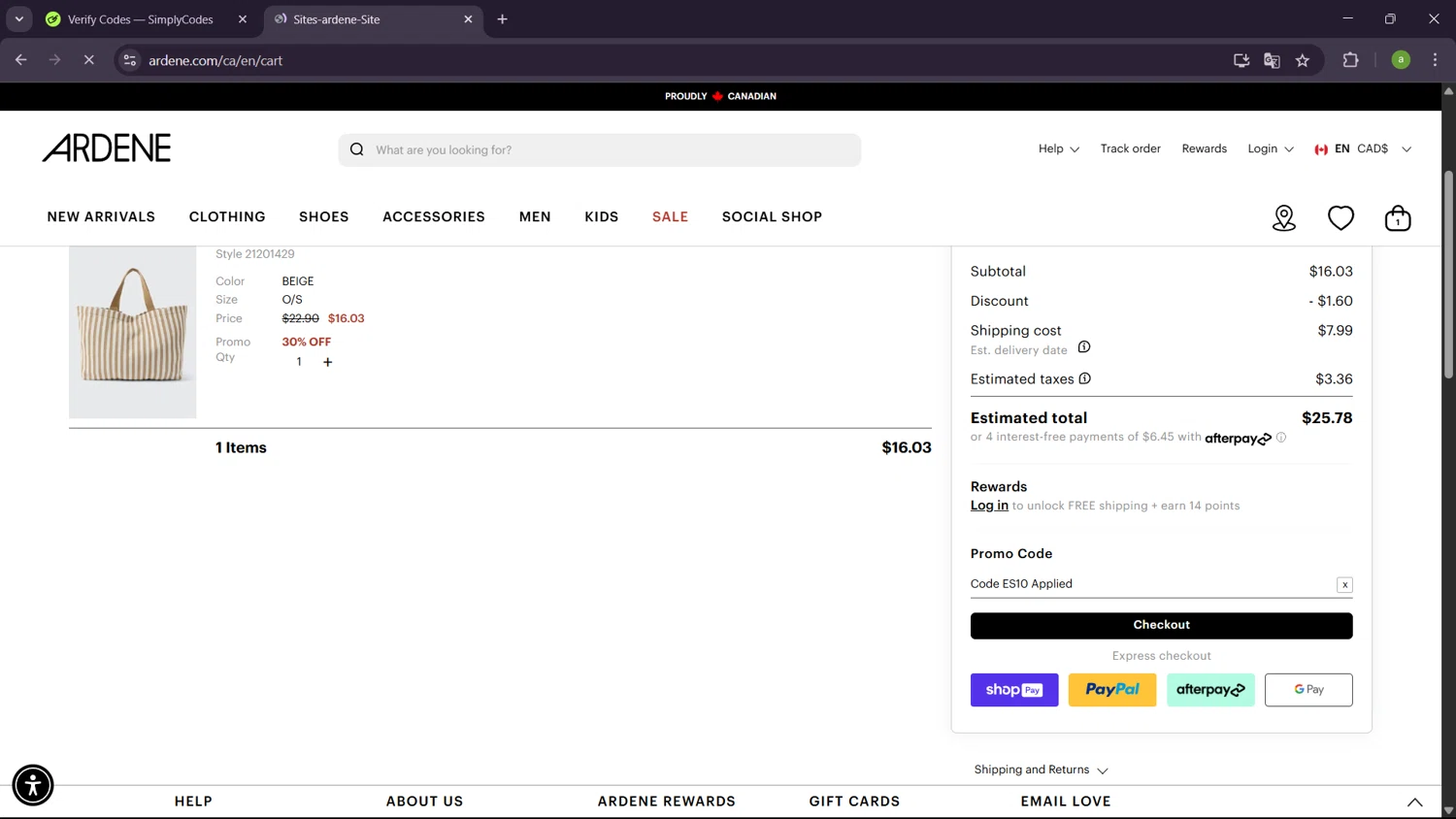Open a new browser tab
The image size is (1456, 819).
coord(502,19)
